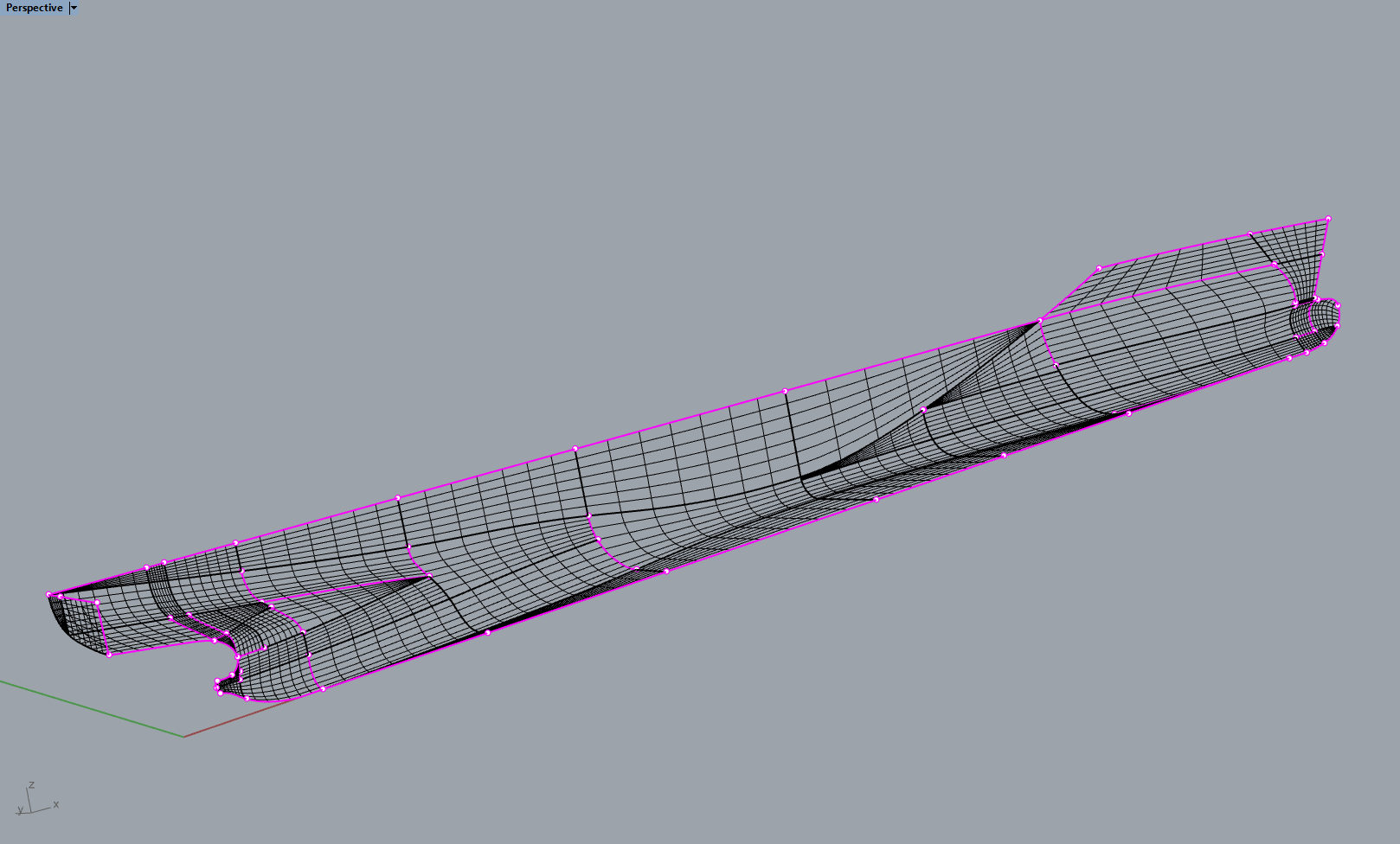Select the control point at the upper-right hull corner

coord(1326,216)
